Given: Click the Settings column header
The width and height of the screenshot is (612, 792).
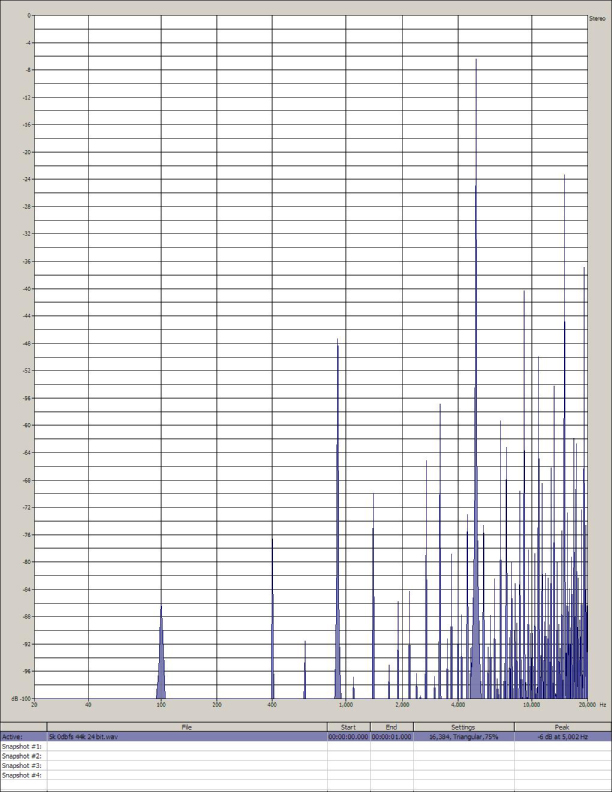Looking at the screenshot, I should [x=463, y=727].
